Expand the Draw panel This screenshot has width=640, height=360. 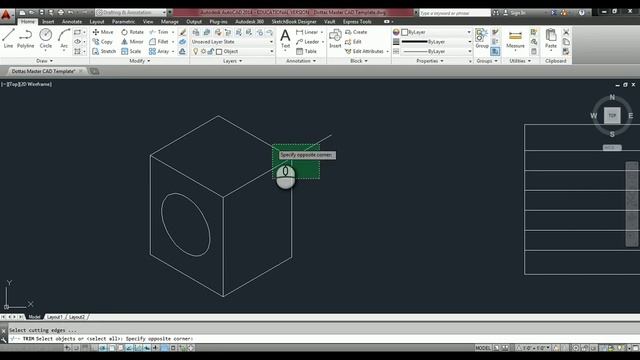44,61
